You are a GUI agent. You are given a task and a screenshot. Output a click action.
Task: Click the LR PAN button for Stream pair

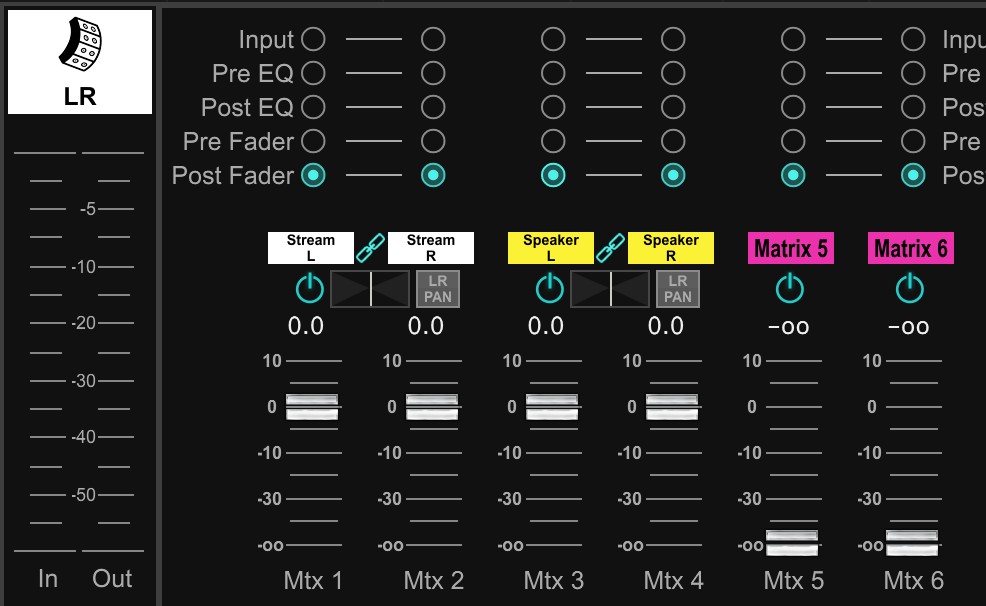pyautogui.click(x=438, y=289)
